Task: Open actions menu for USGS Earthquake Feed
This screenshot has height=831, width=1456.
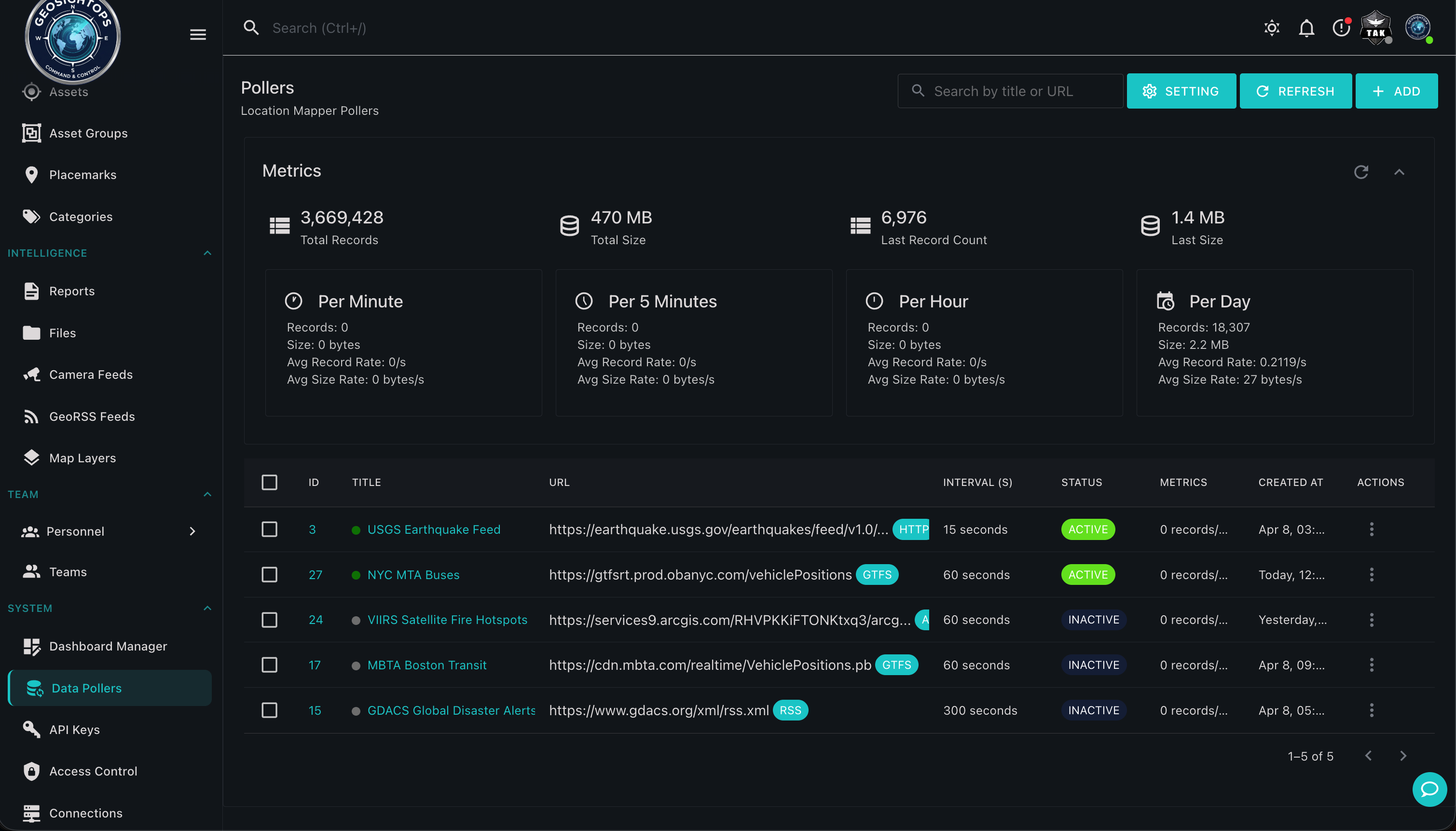Action: [1372, 529]
